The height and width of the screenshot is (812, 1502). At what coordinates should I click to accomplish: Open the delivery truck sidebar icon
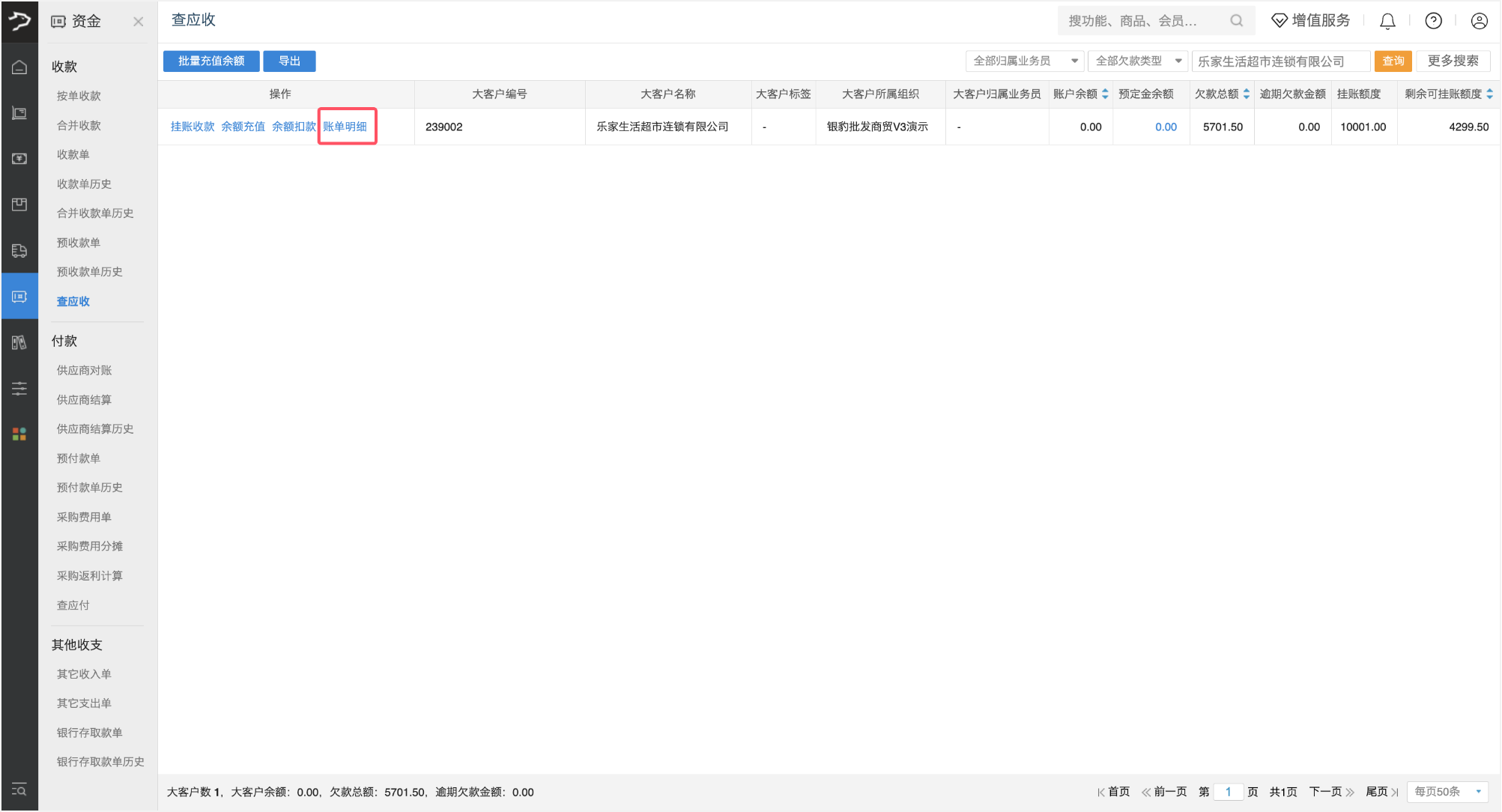click(19, 251)
